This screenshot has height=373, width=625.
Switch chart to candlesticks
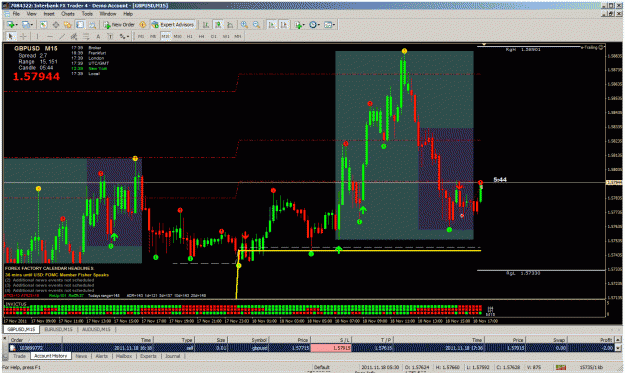click(x=218, y=25)
